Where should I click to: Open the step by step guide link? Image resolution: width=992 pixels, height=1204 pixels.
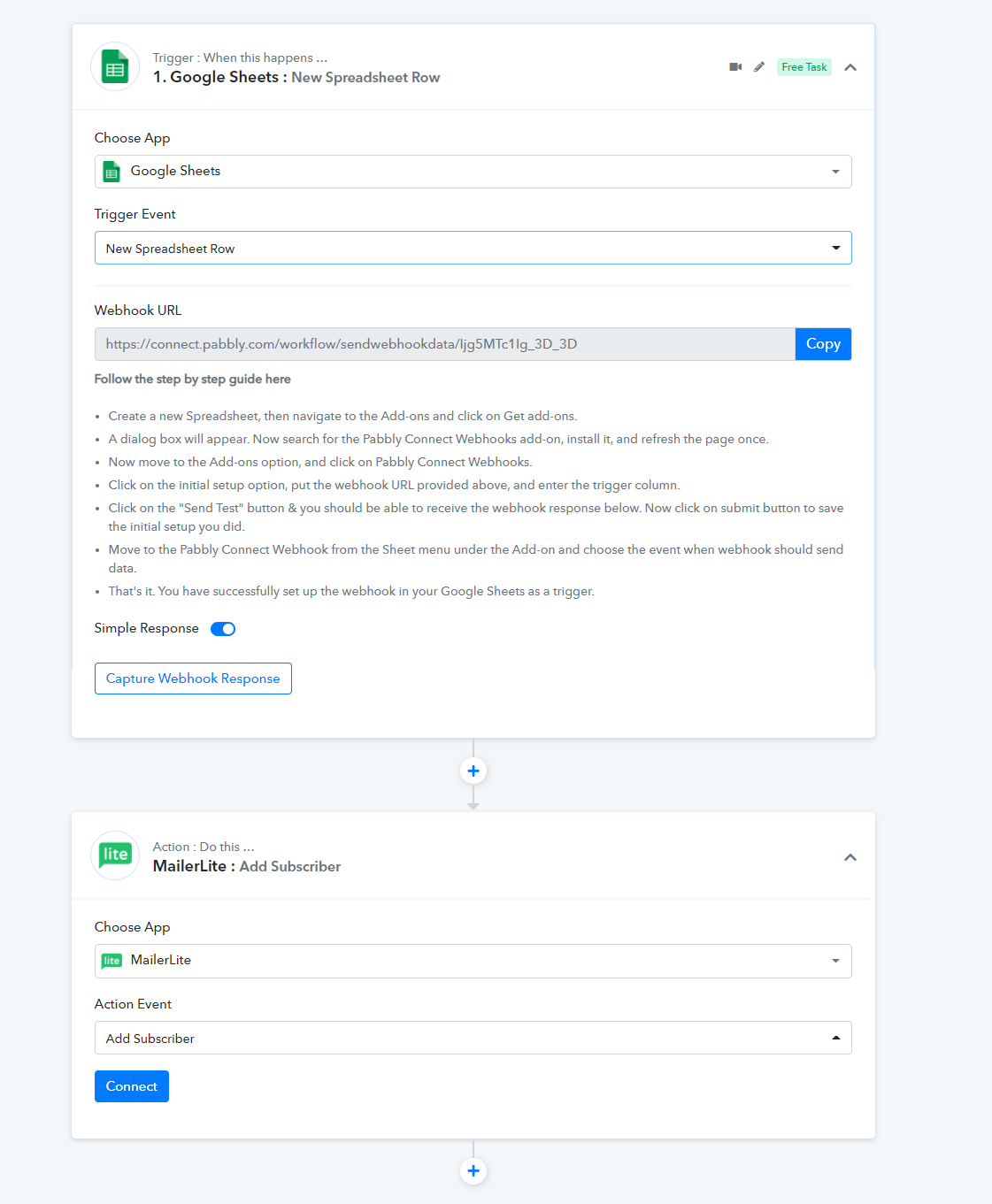(193, 379)
